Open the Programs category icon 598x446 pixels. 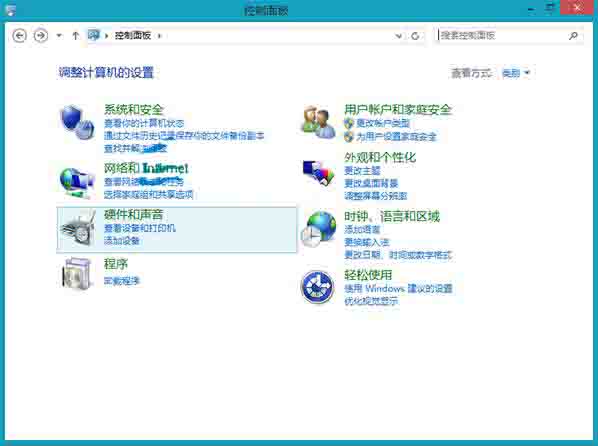pos(77,274)
